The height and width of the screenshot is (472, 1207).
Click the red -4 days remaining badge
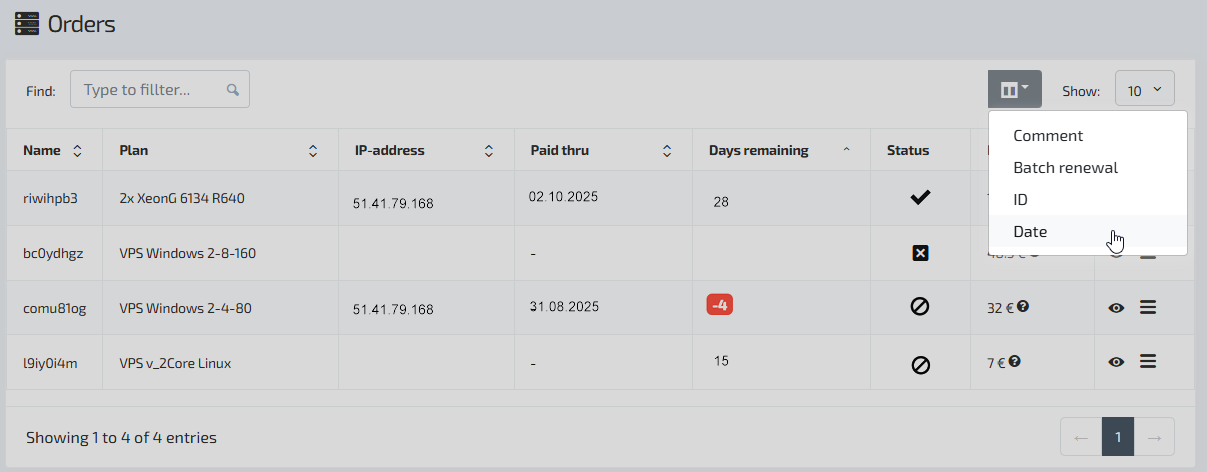click(x=720, y=305)
